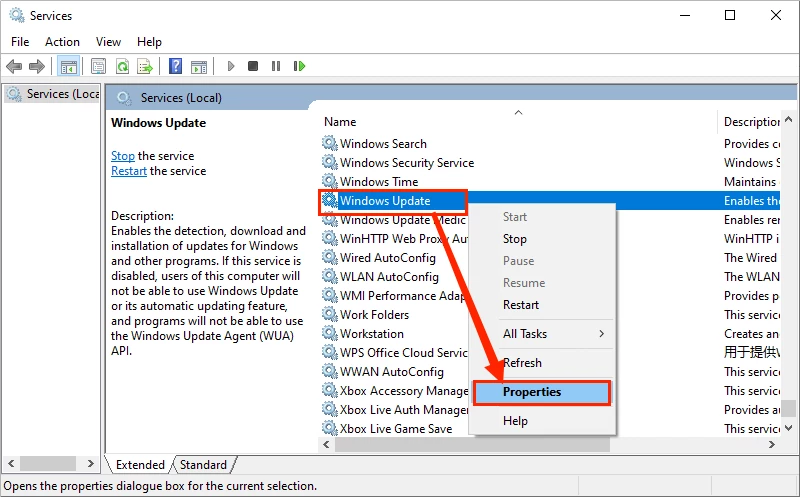800x497 pixels.
Task: Sort by the Description column header
Action: click(749, 121)
